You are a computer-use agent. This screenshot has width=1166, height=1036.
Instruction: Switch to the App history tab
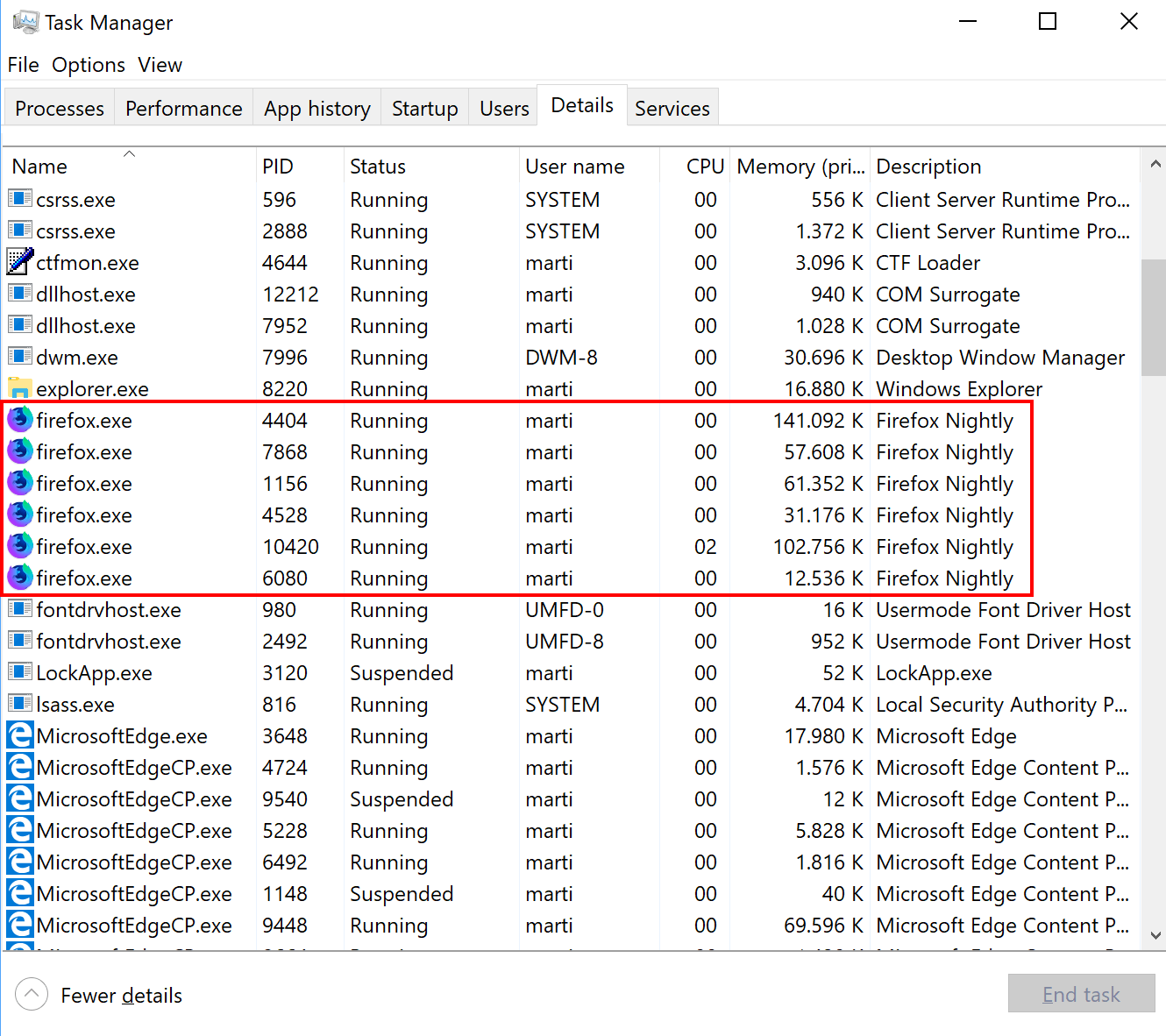317,108
